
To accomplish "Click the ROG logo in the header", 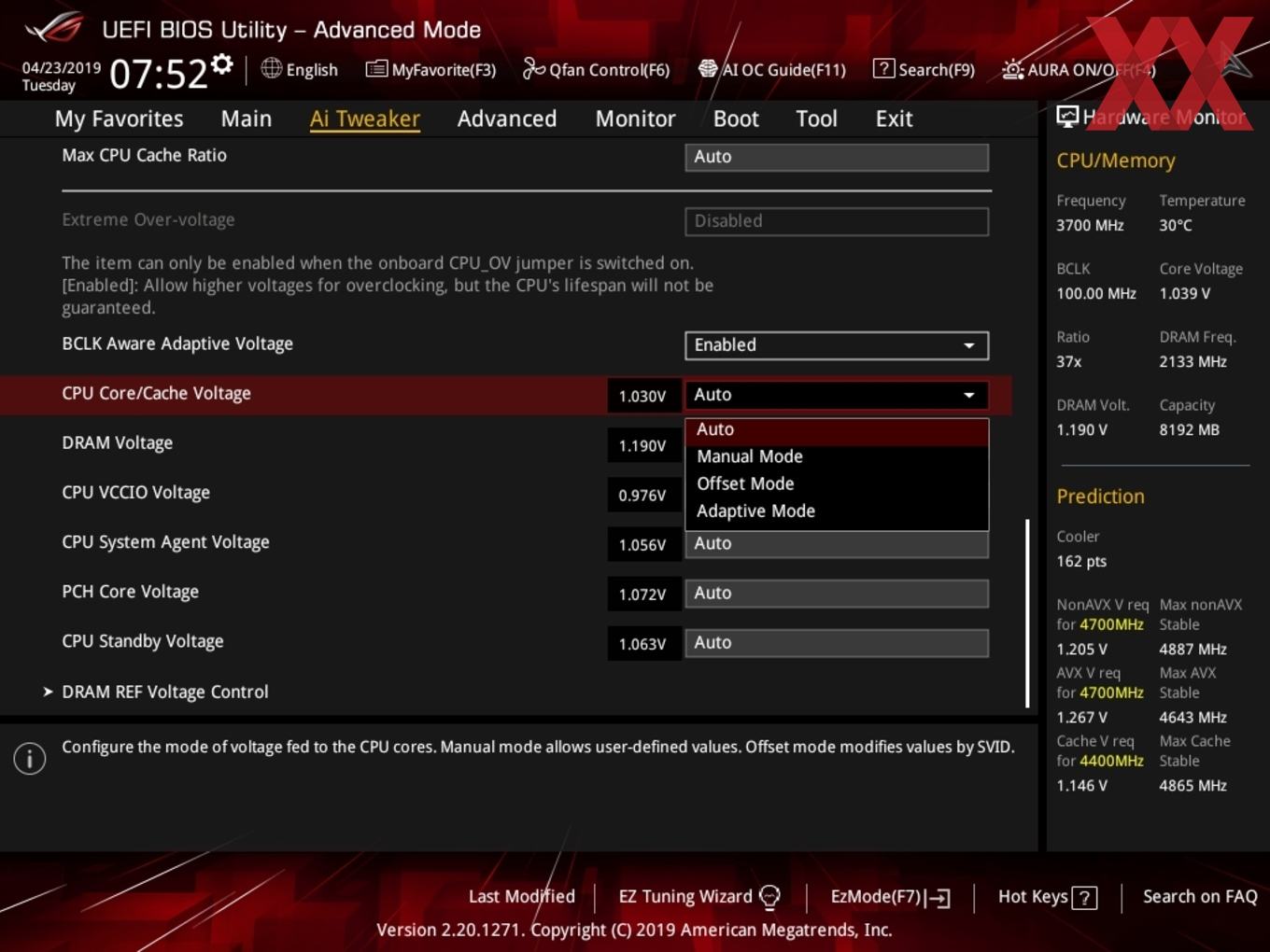I will [x=54, y=27].
